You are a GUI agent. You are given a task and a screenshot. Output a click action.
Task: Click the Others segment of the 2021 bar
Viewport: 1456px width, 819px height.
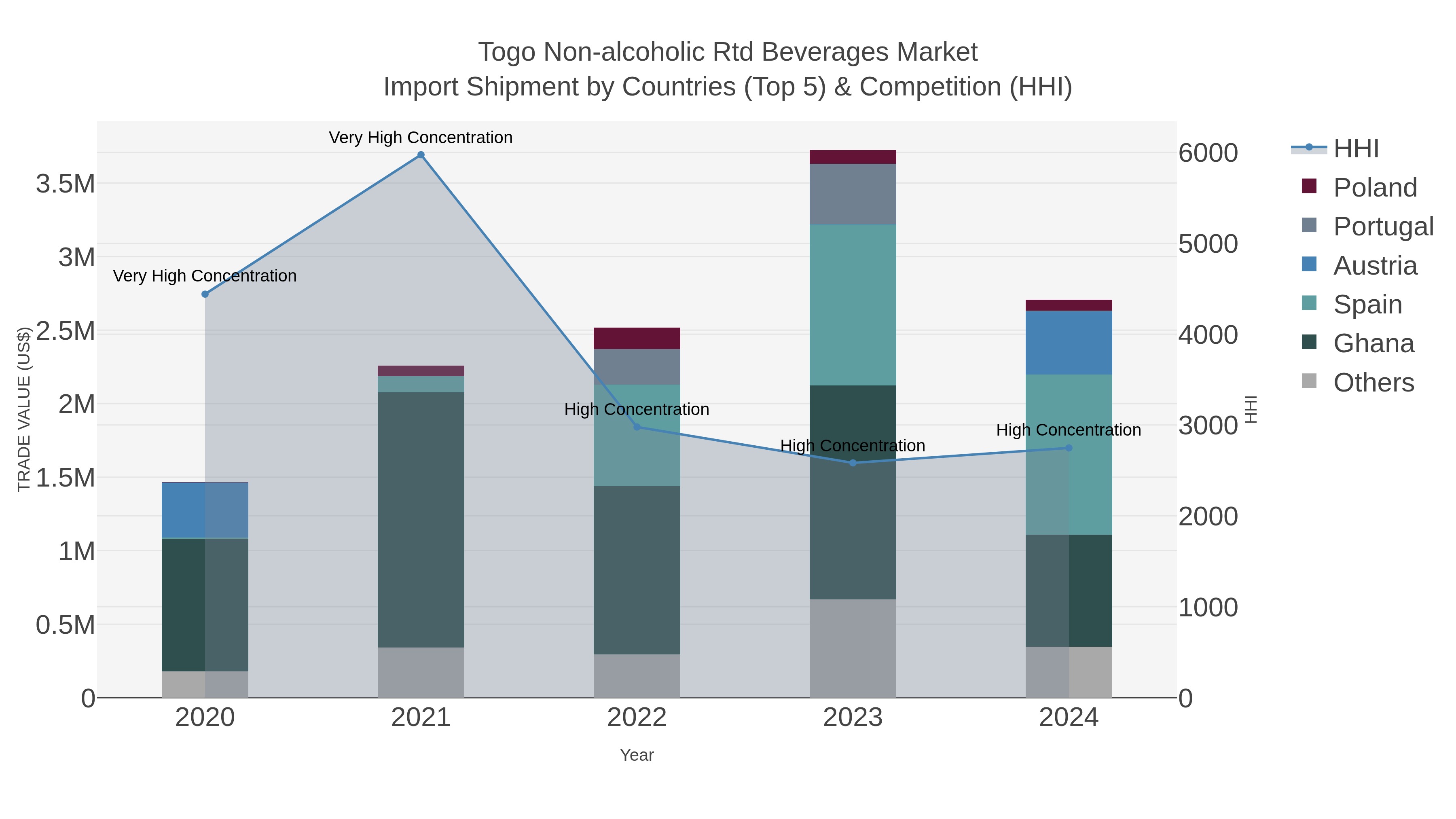421,673
